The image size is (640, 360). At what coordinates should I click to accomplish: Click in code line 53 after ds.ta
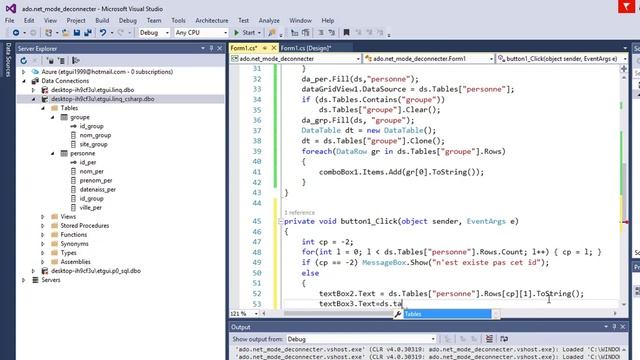pyautogui.click(x=403, y=304)
